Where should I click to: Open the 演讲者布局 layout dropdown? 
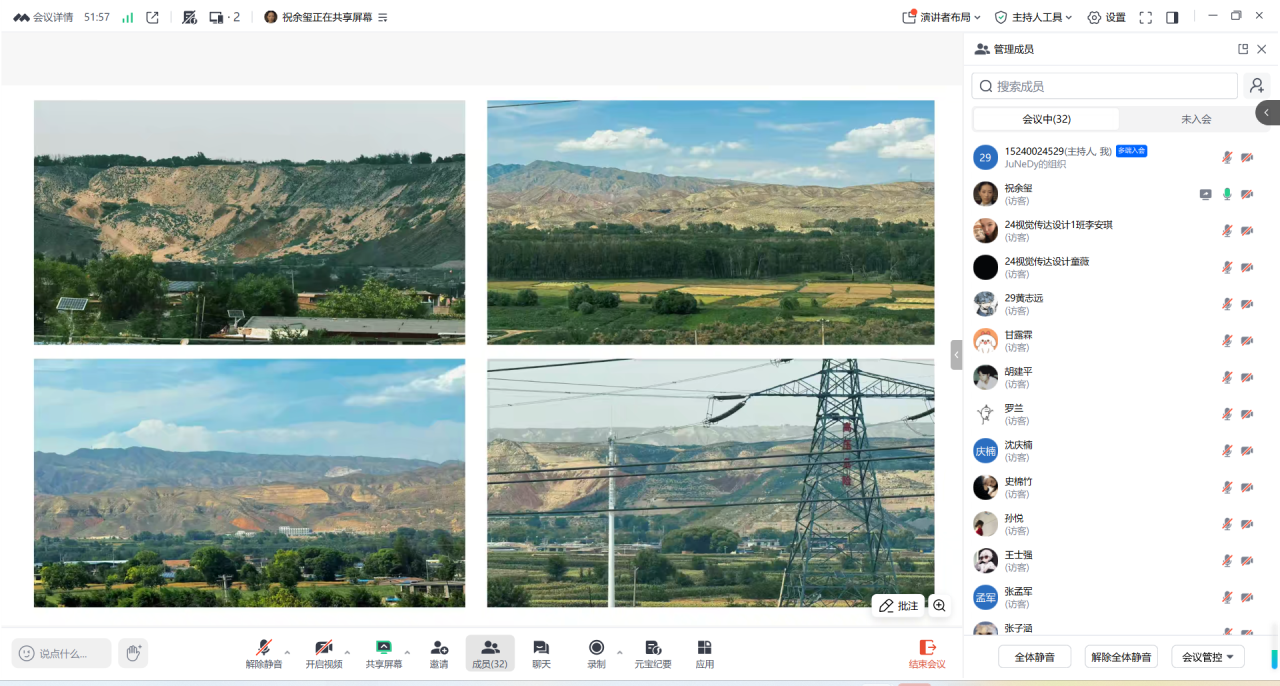click(x=941, y=17)
